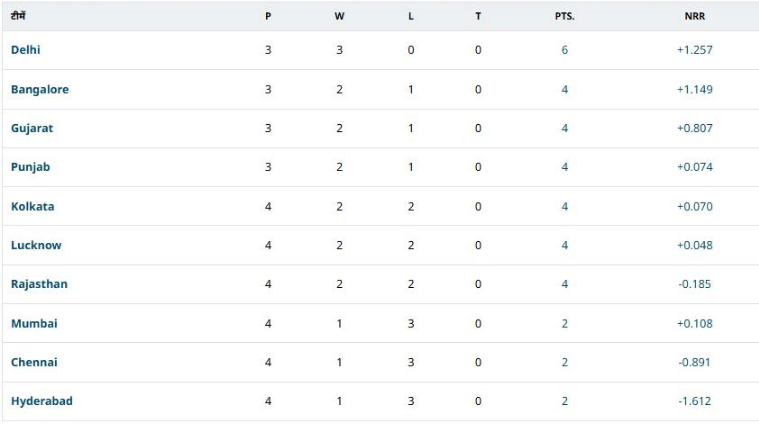
Task: Click the NRR column header
Action: 694,16
